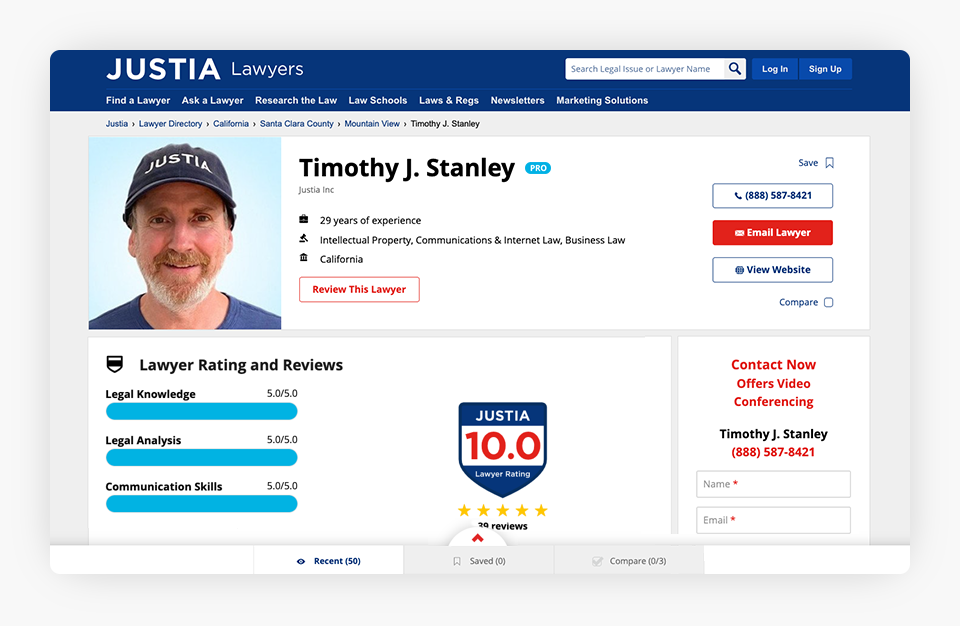Open the Recent (50) tab
Viewport: 960px width, 626px height.
point(329,561)
